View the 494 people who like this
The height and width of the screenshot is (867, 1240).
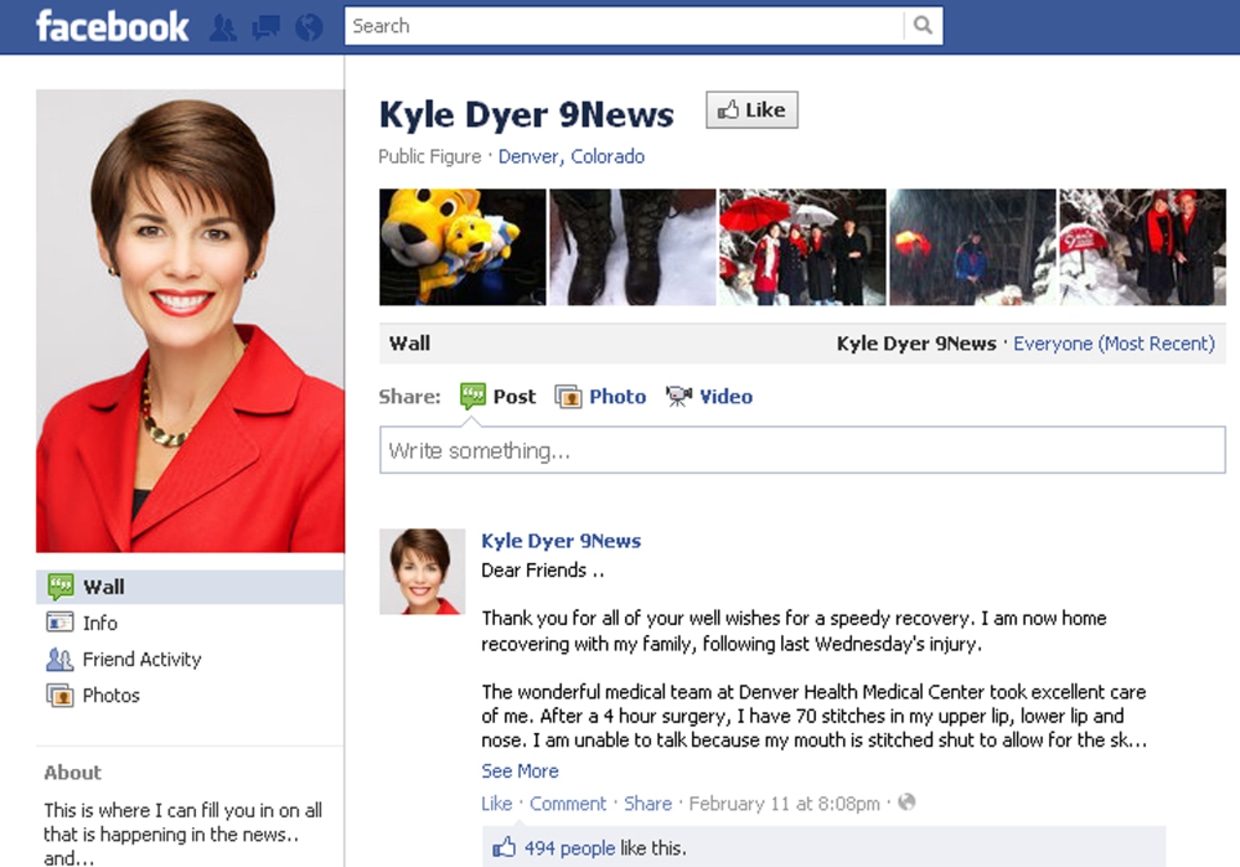coord(570,848)
